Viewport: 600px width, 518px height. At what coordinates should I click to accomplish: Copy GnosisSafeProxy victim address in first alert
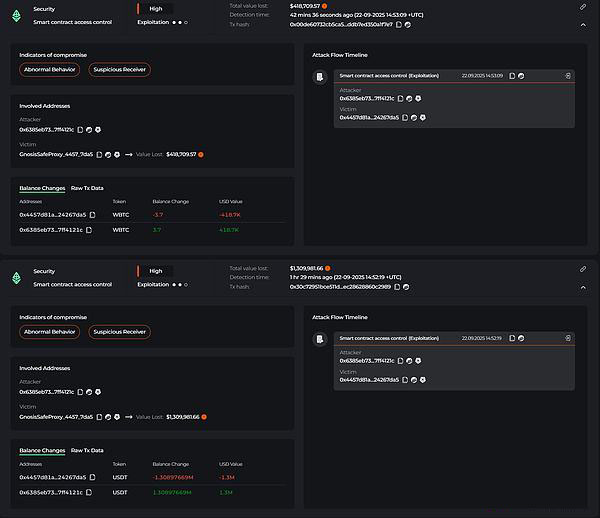coord(99,154)
